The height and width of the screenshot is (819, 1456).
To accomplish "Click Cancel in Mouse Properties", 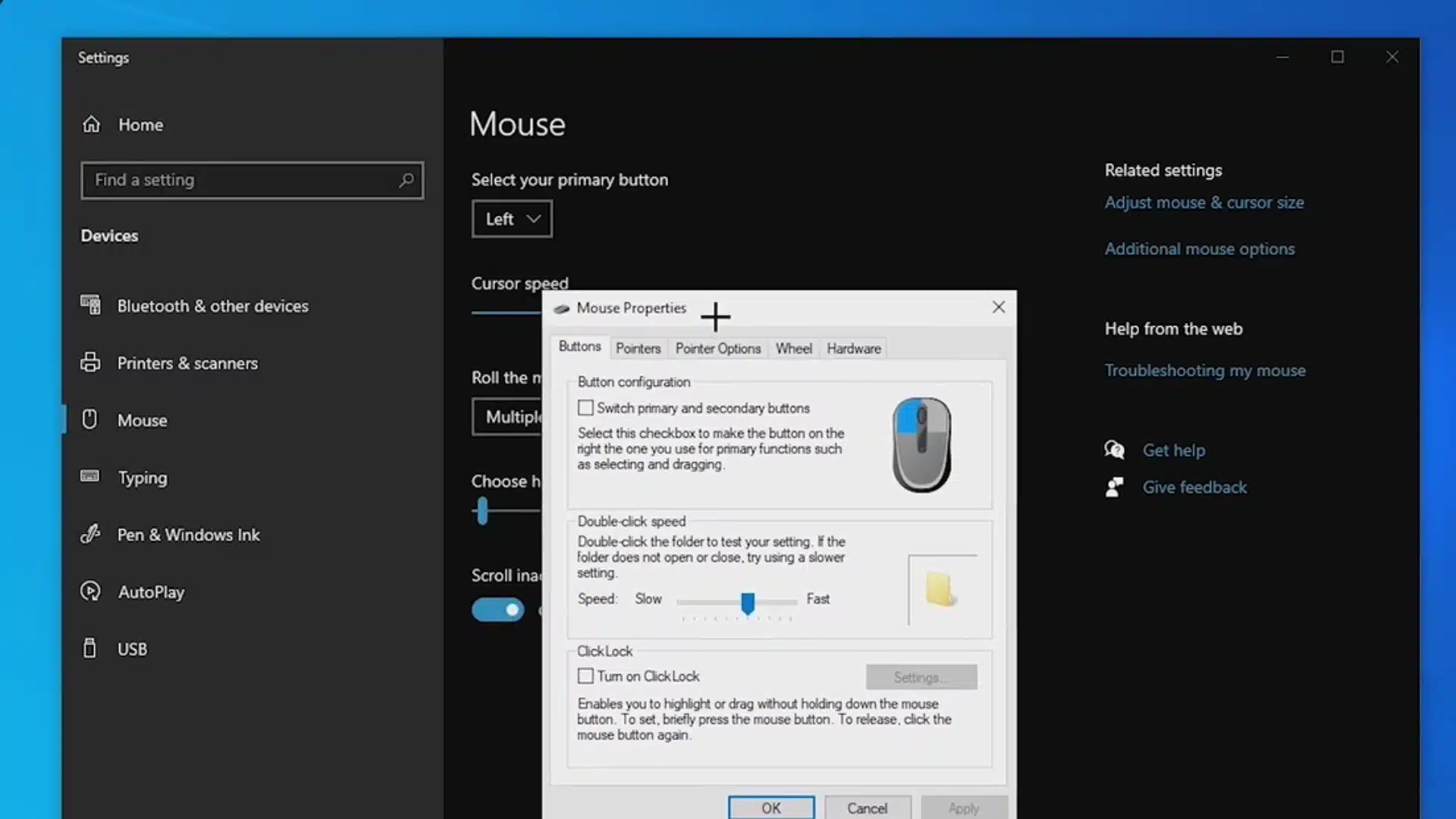I will tap(868, 808).
